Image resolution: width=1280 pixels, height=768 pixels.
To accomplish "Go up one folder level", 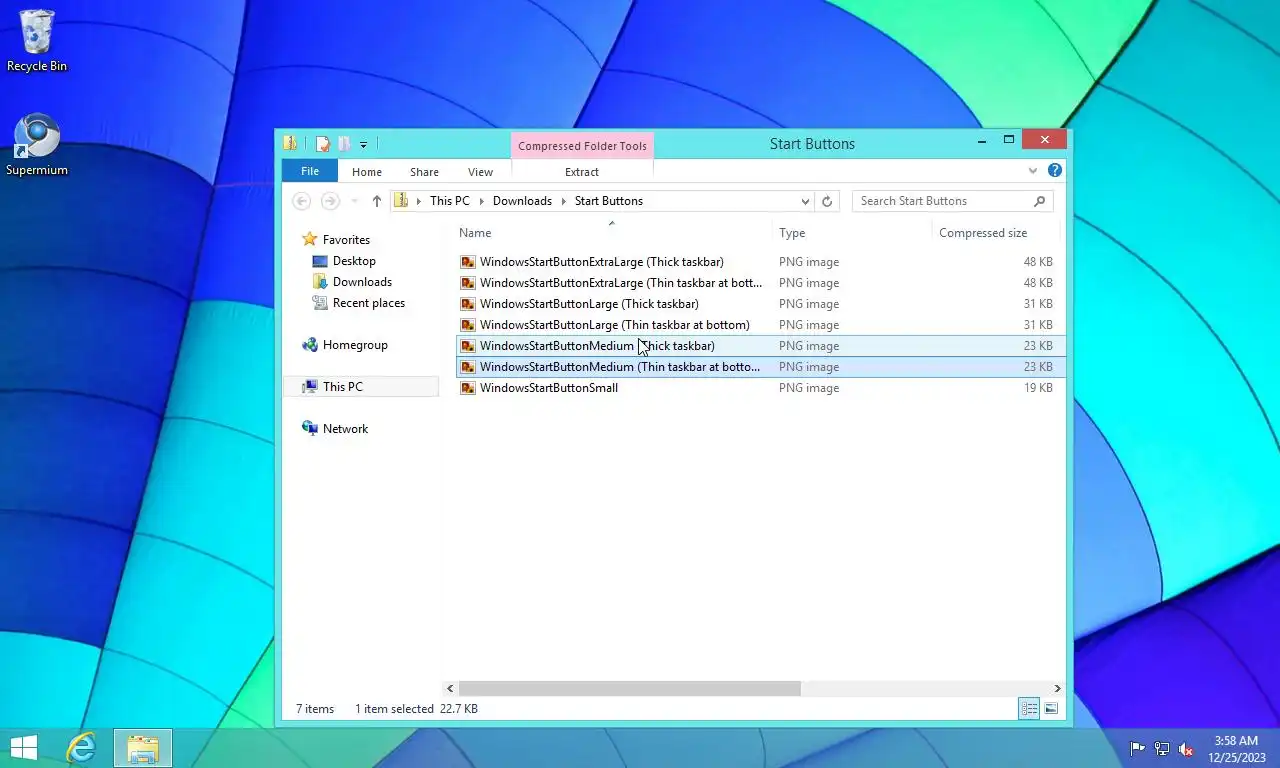I will coord(376,201).
